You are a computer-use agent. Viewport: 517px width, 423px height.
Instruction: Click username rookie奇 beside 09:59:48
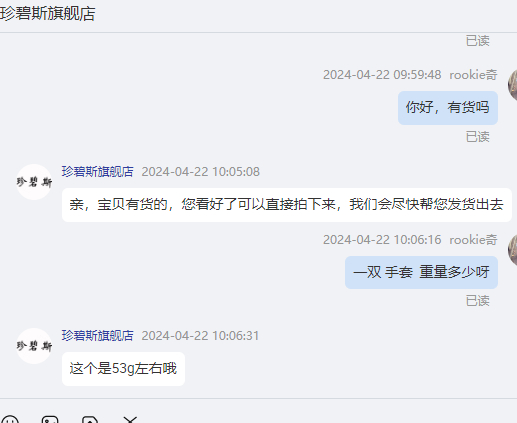473,75
